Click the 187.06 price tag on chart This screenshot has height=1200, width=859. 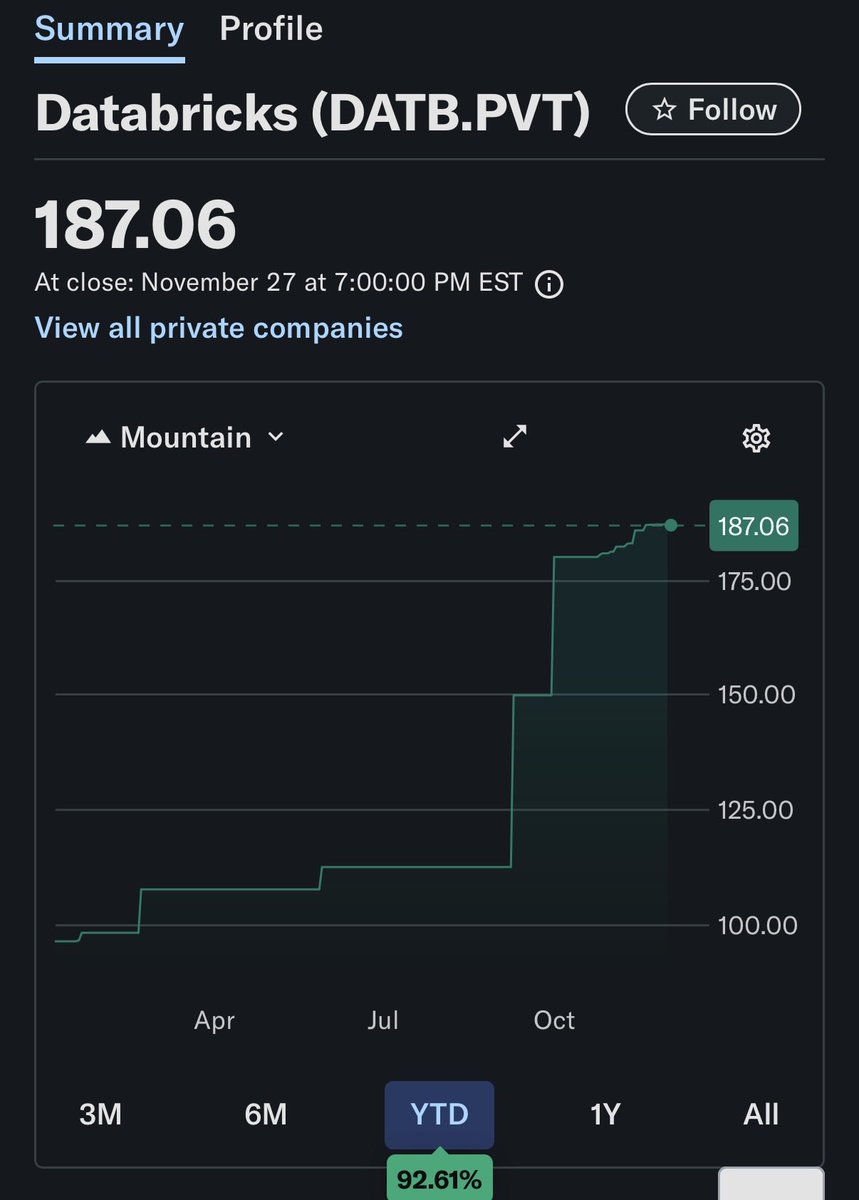754,525
